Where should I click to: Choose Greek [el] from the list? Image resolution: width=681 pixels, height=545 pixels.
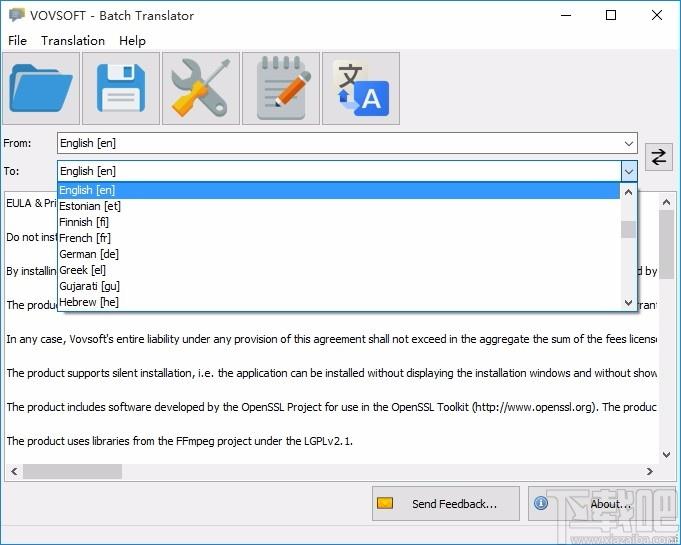tap(339, 270)
